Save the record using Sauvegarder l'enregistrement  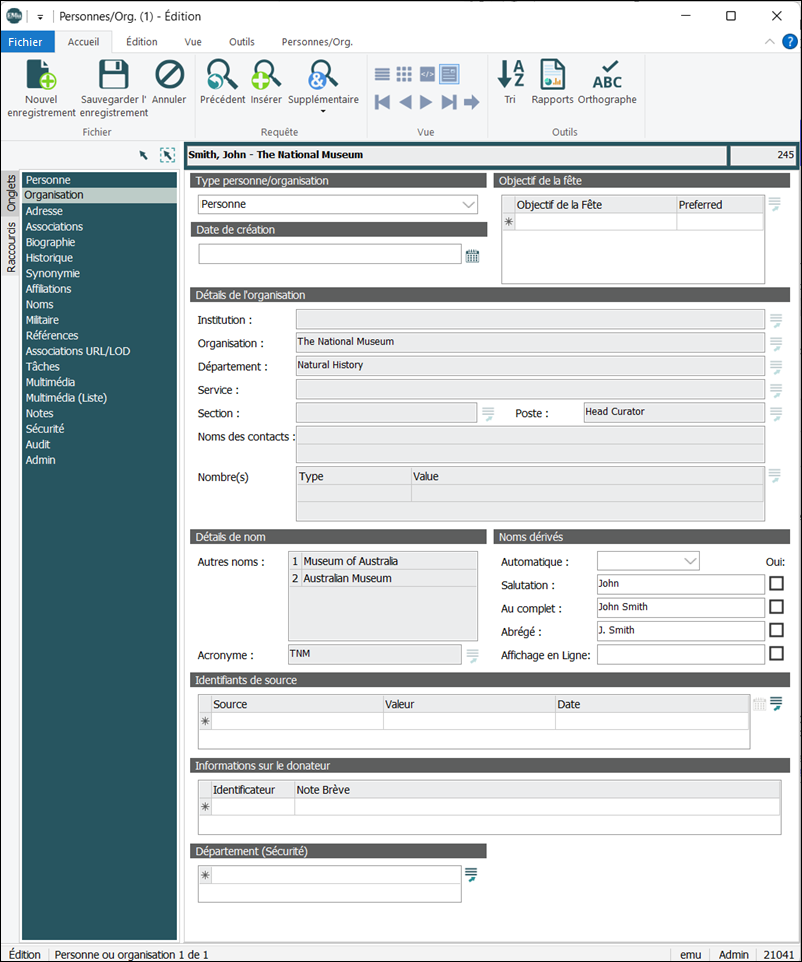click(x=114, y=88)
